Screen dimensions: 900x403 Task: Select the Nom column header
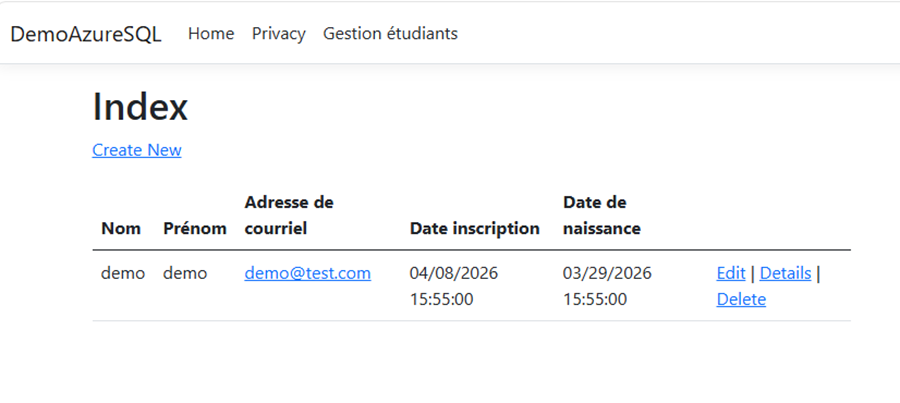coord(121,229)
